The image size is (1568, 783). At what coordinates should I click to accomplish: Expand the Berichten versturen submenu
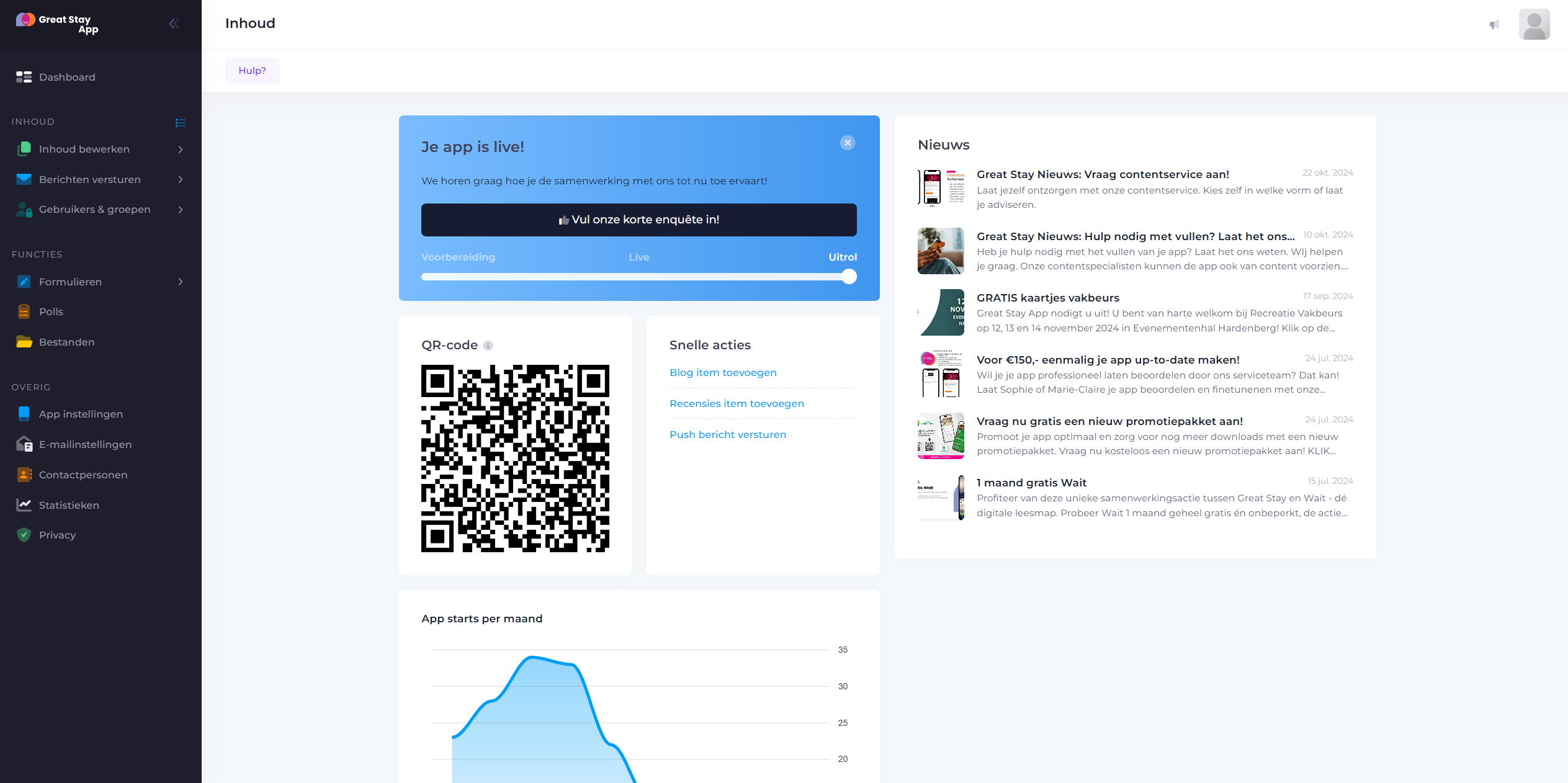181,179
